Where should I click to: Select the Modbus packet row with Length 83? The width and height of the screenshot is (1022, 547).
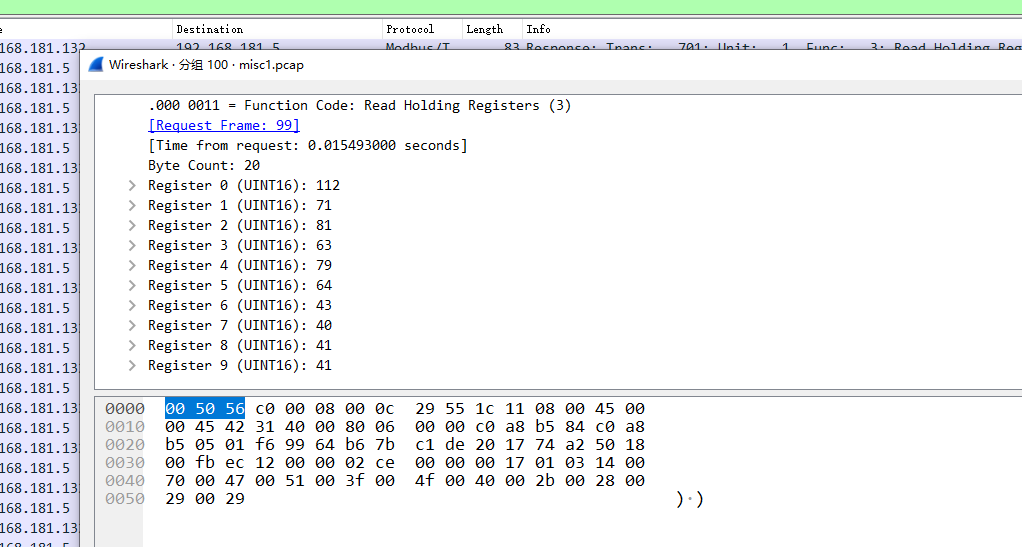511,46
